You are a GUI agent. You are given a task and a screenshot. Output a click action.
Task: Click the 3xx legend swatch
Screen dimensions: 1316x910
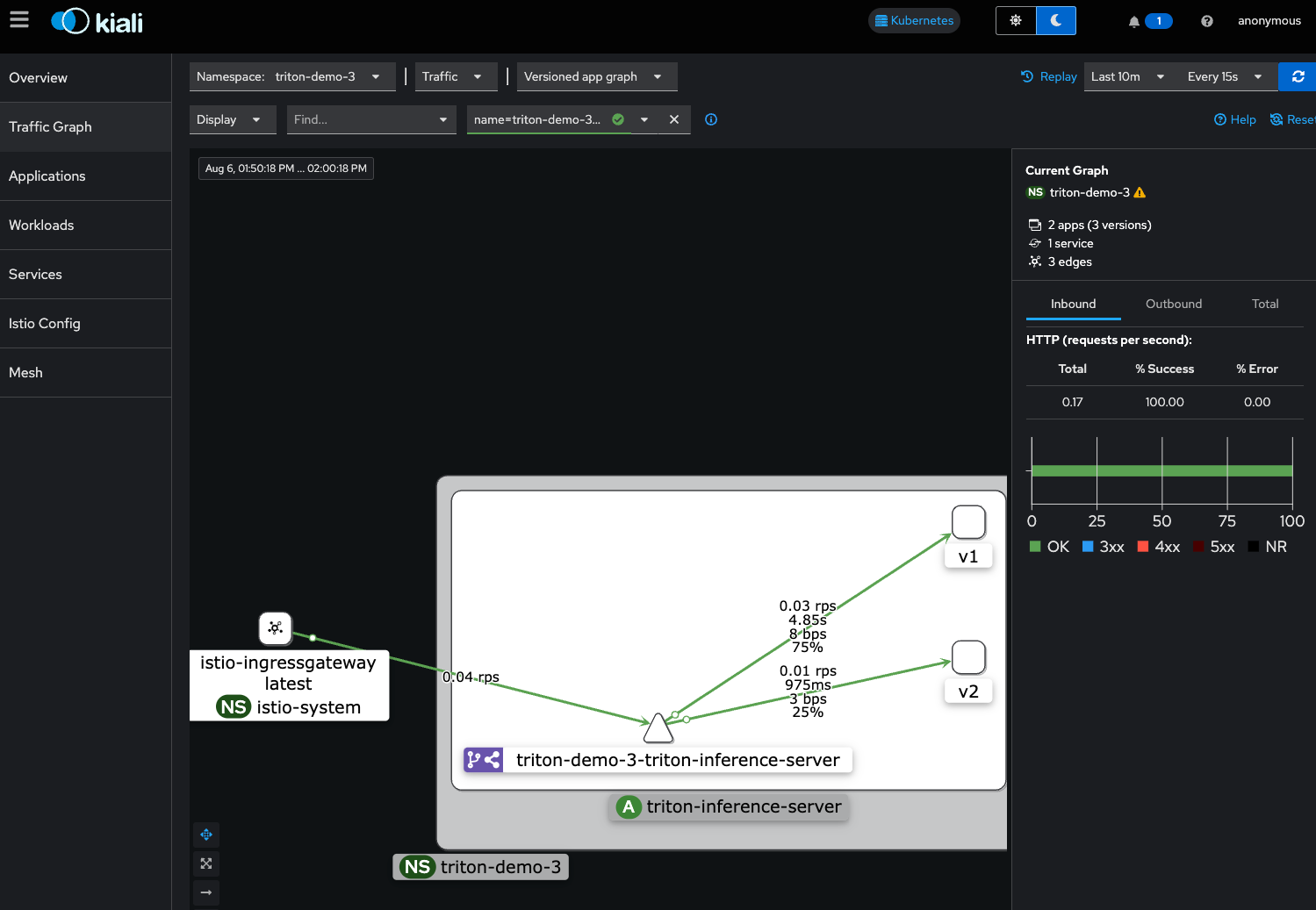pos(1088,547)
